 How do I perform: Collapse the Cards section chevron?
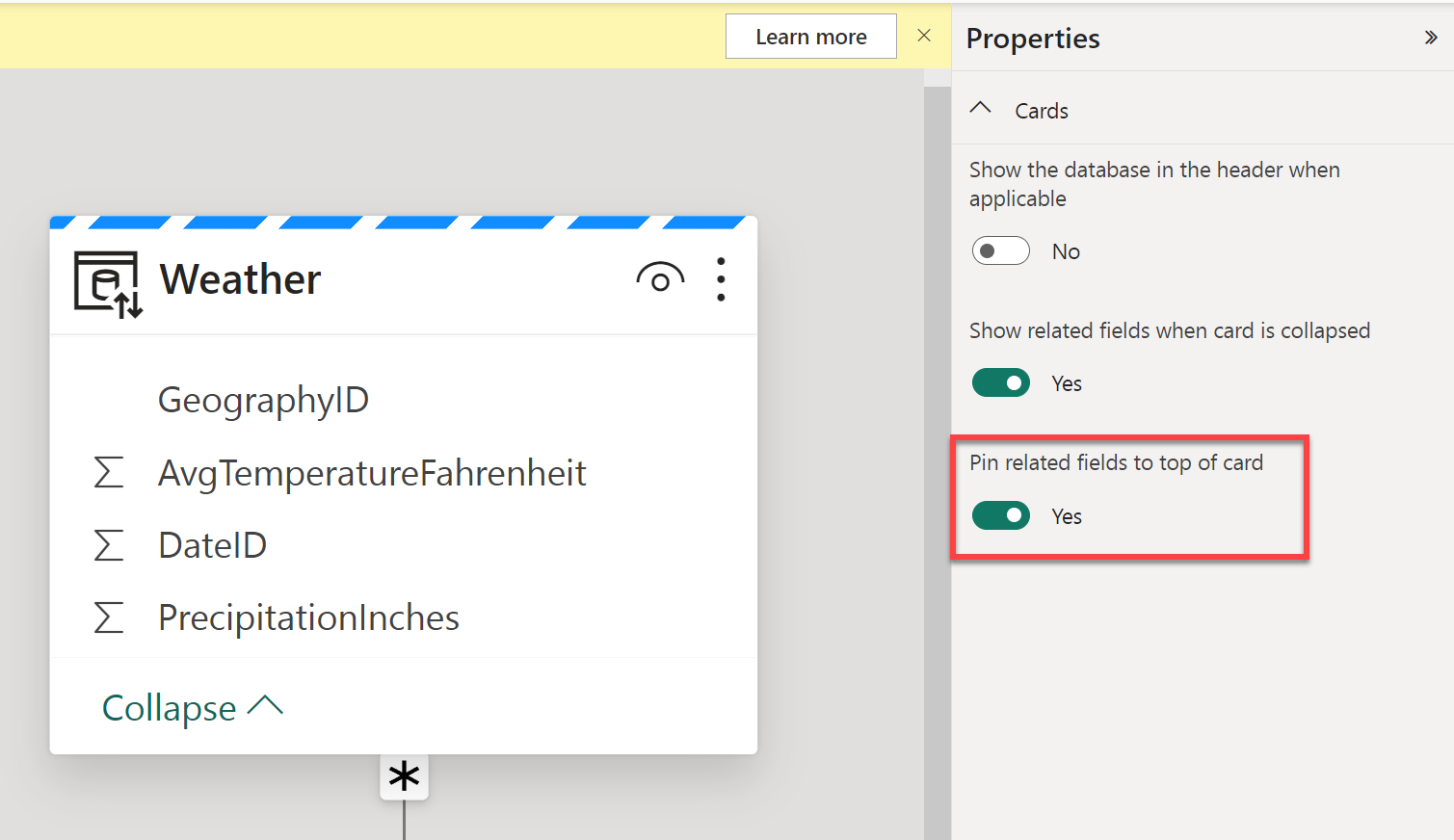[x=981, y=109]
